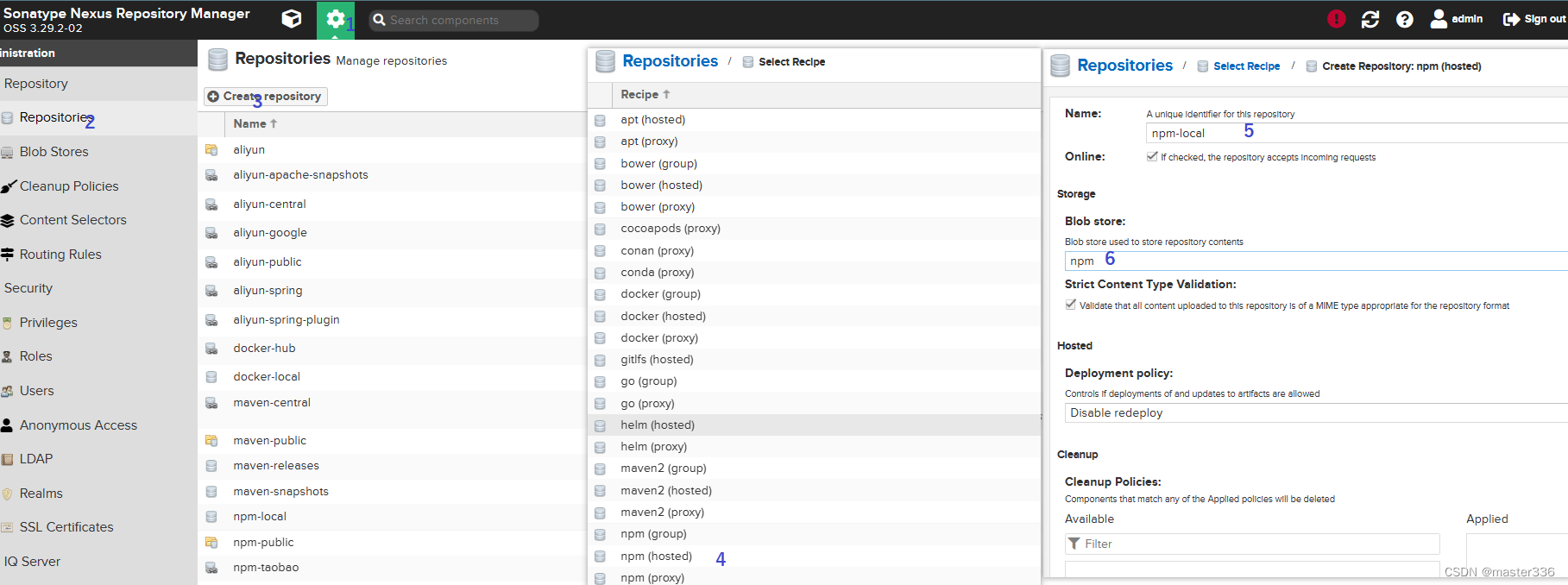1568x585 pixels.
Task: Click the npm-taobao proxy repository icon
Action: [211, 568]
